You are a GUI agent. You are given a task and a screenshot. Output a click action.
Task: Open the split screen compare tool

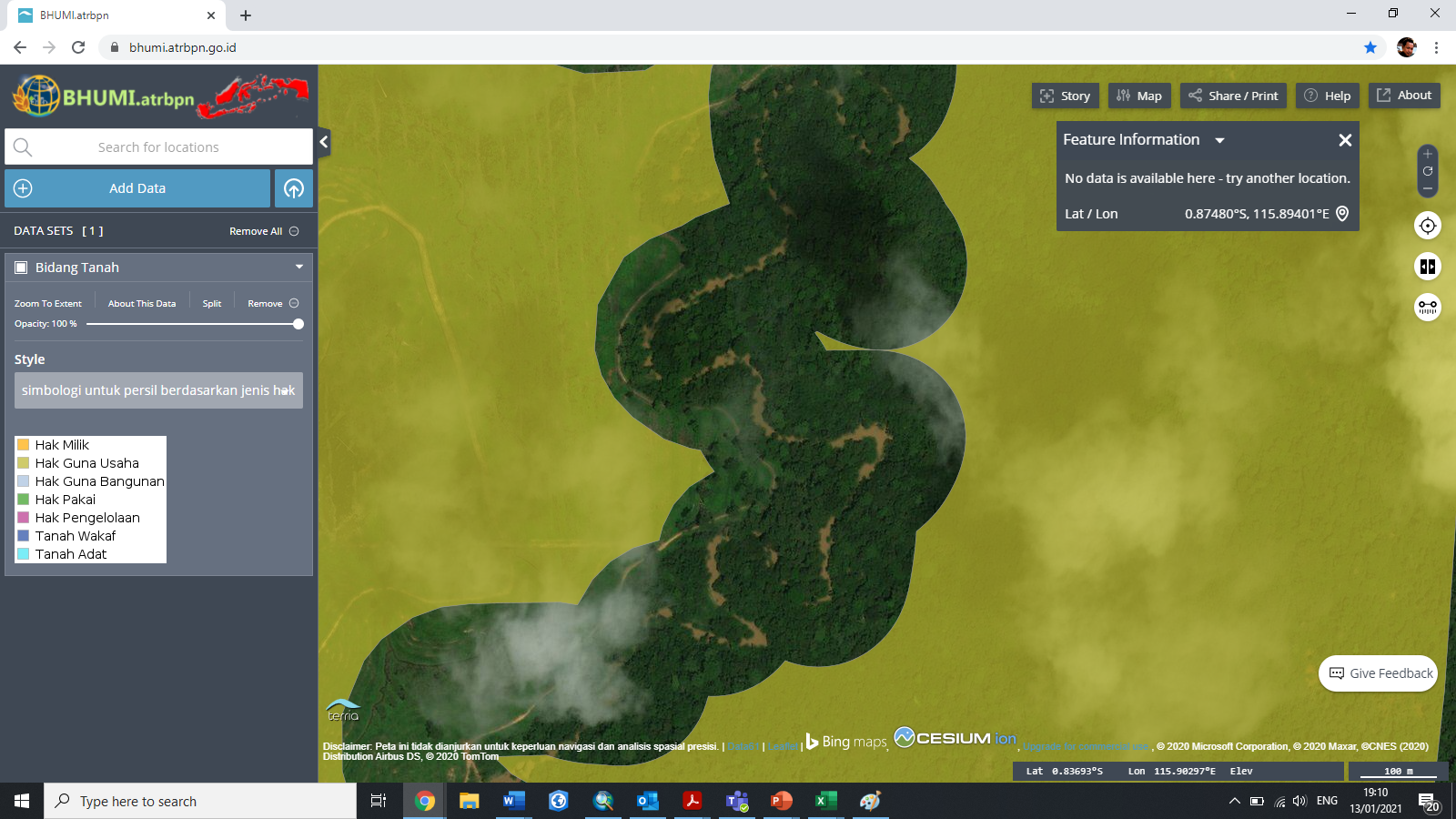point(1428,267)
